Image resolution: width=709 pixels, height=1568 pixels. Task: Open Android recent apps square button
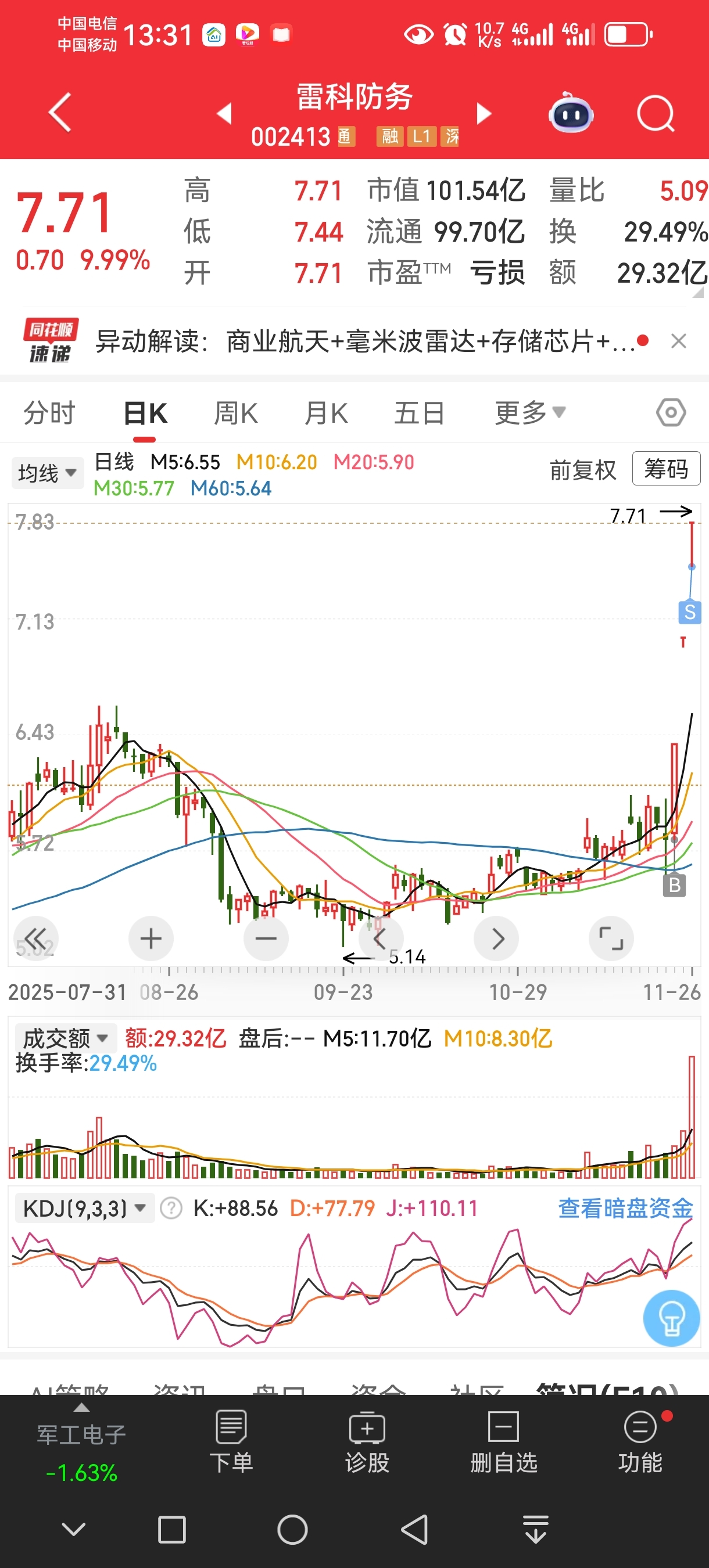point(172,1530)
